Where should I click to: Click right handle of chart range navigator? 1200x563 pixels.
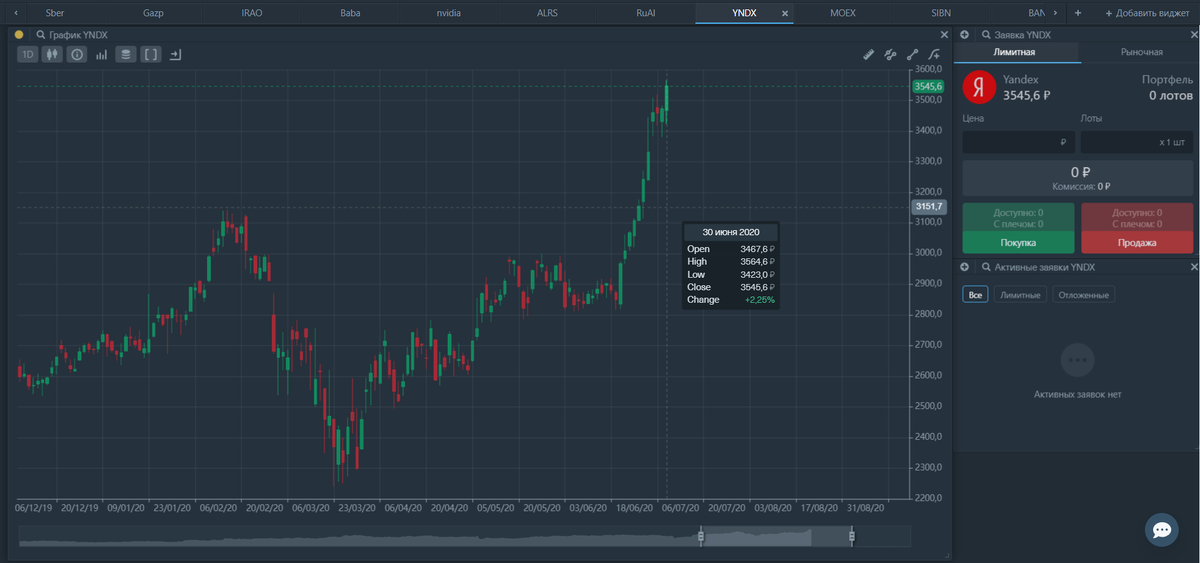851,537
